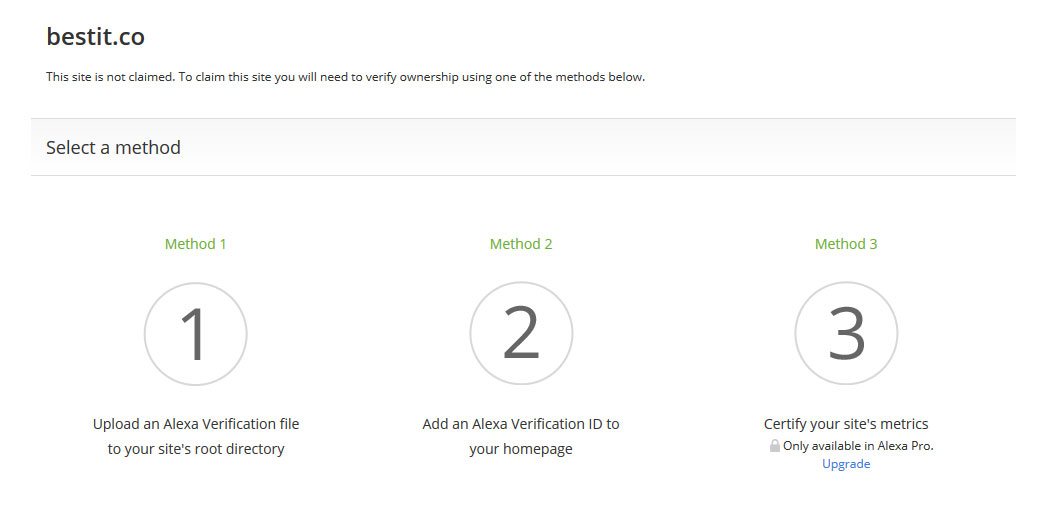Screen dimensions: 1048x521
Task: Click 'Only available in Alexa Pro.' note
Action: (x=858, y=446)
